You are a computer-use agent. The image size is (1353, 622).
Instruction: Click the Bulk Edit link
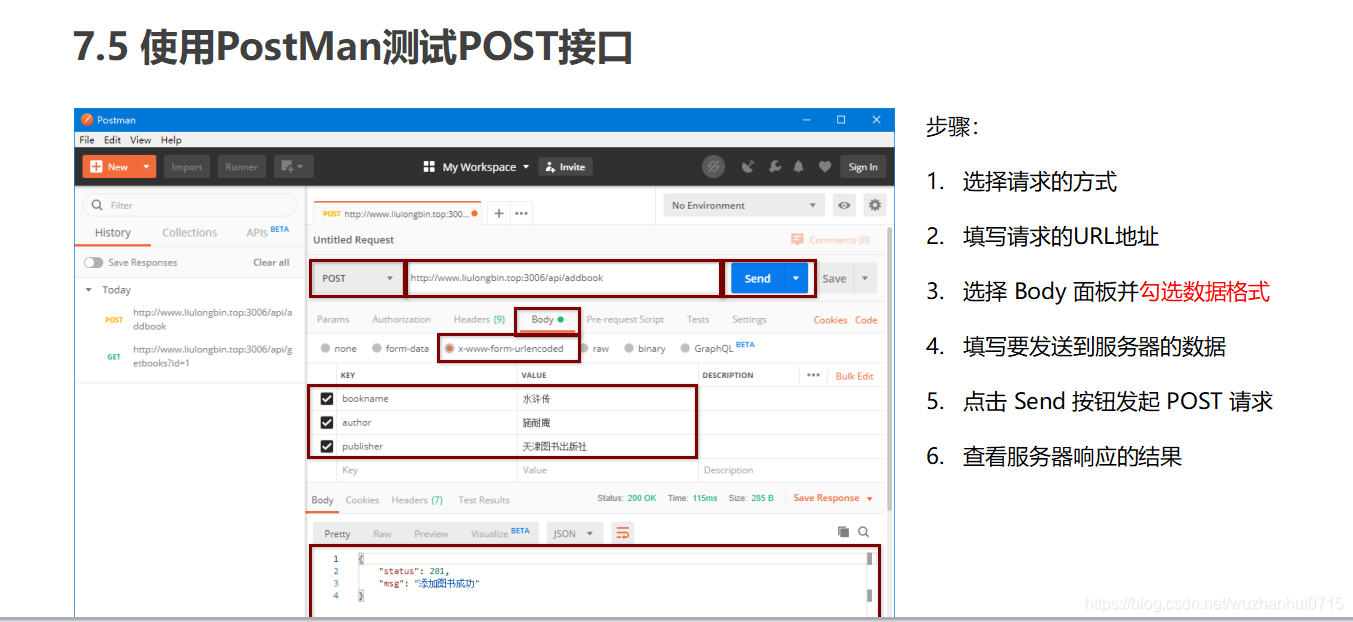pos(855,376)
